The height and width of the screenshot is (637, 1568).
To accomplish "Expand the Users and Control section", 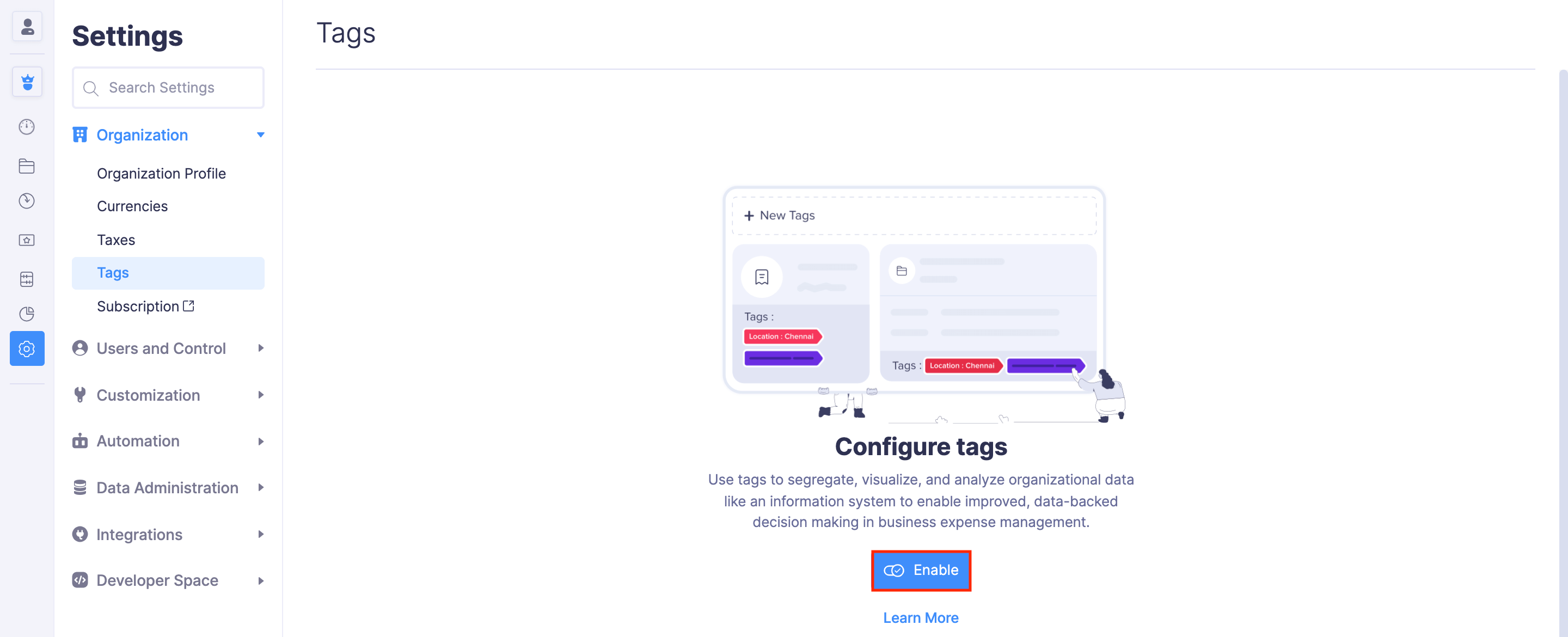I will pyautogui.click(x=261, y=348).
